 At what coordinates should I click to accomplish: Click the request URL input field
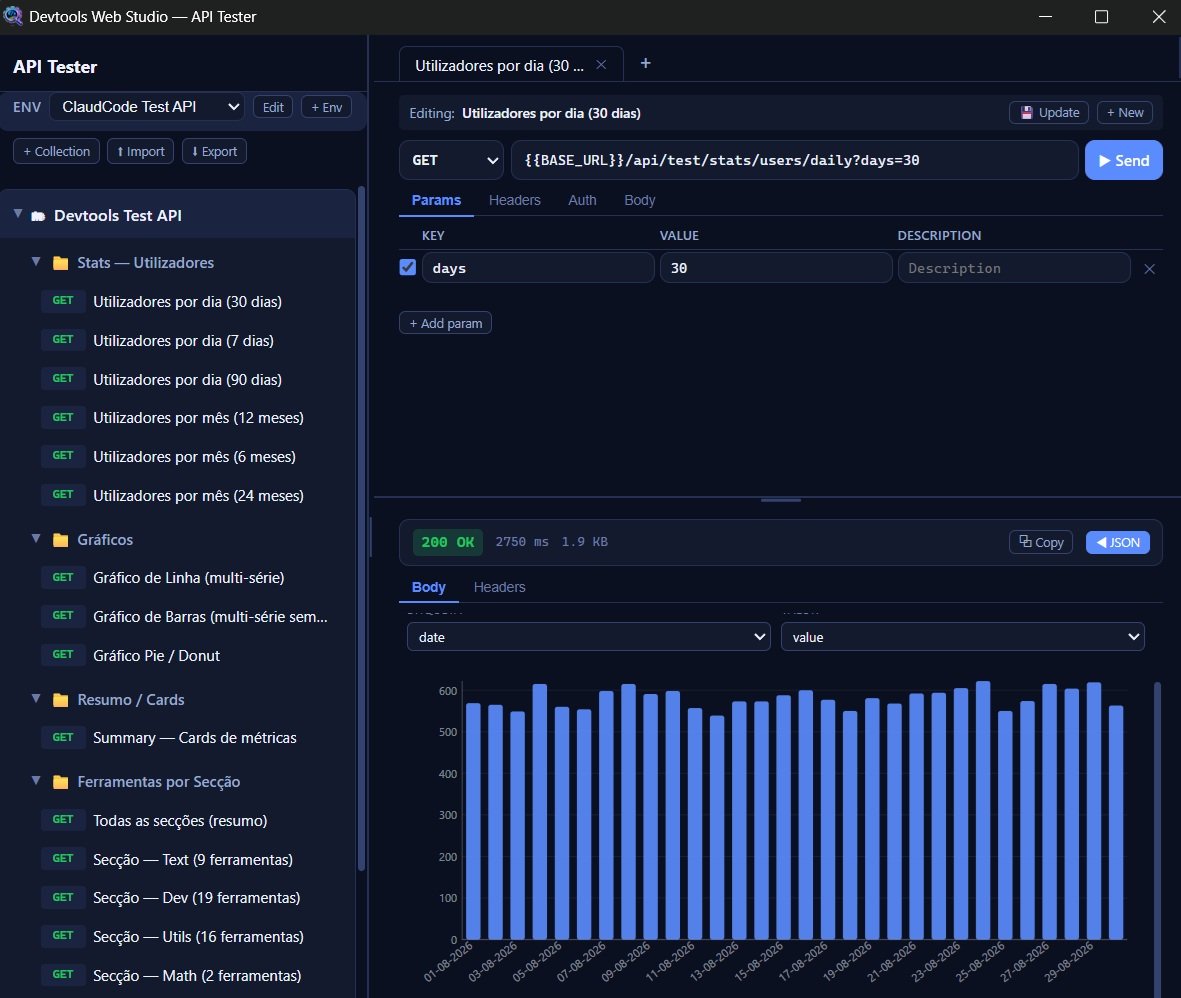pos(795,160)
